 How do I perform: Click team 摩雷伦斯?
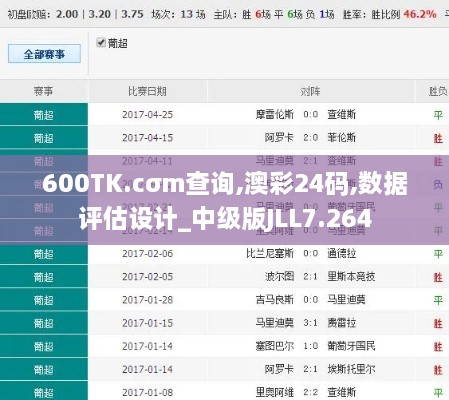(x=275, y=115)
